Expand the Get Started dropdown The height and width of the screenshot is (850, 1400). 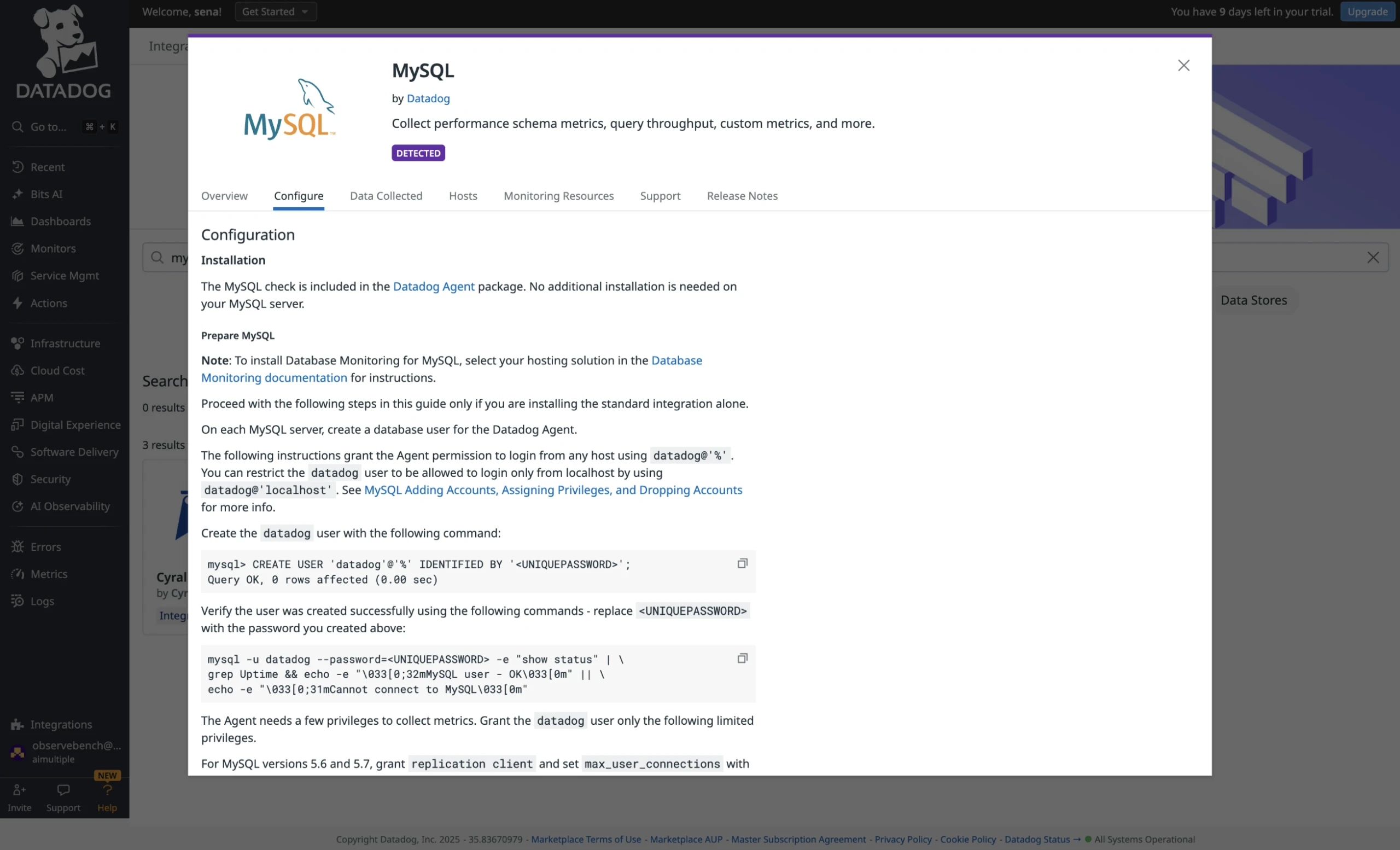[x=276, y=11]
